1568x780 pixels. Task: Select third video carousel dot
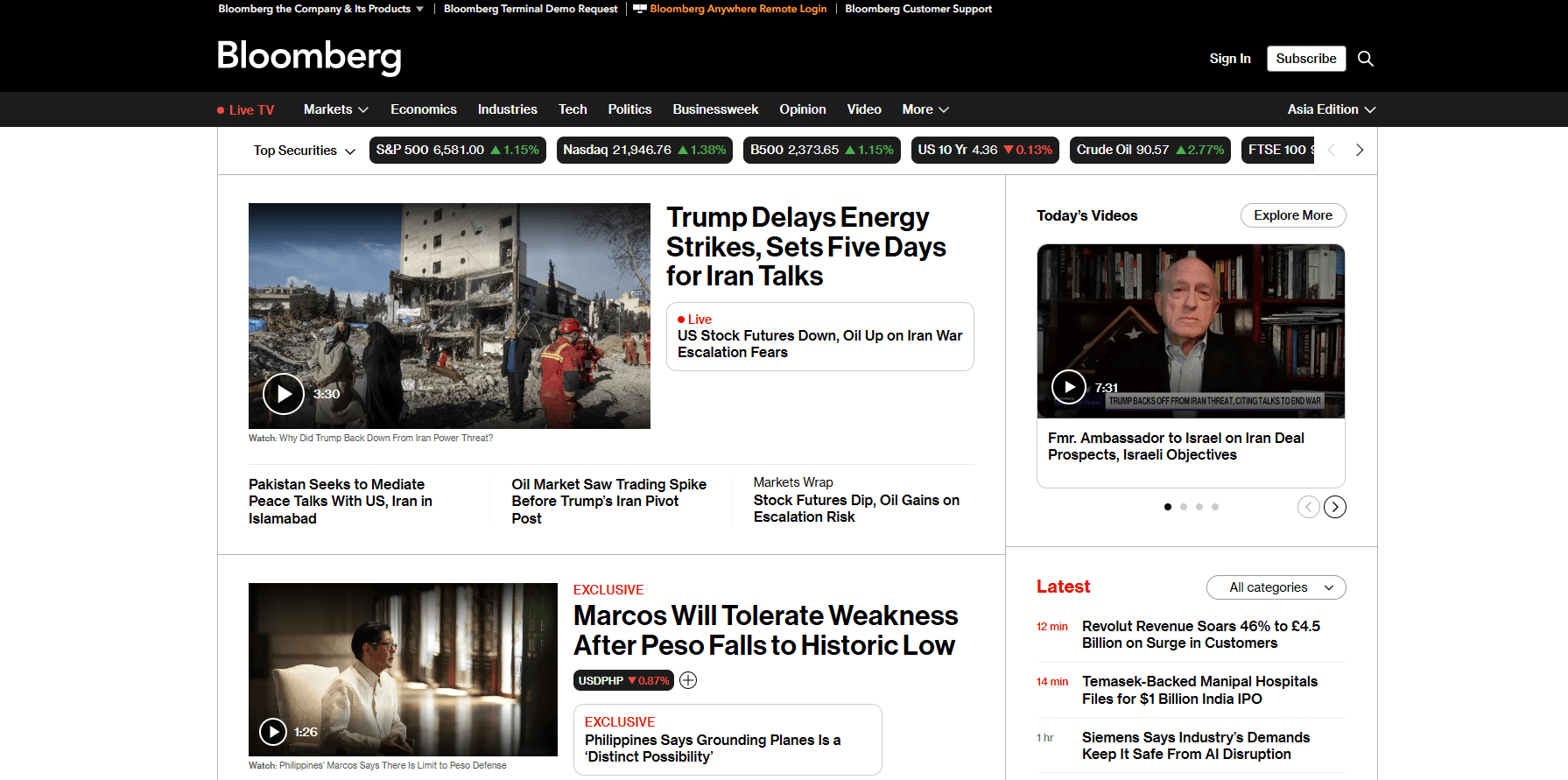pyautogui.click(x=1199, y=507)
